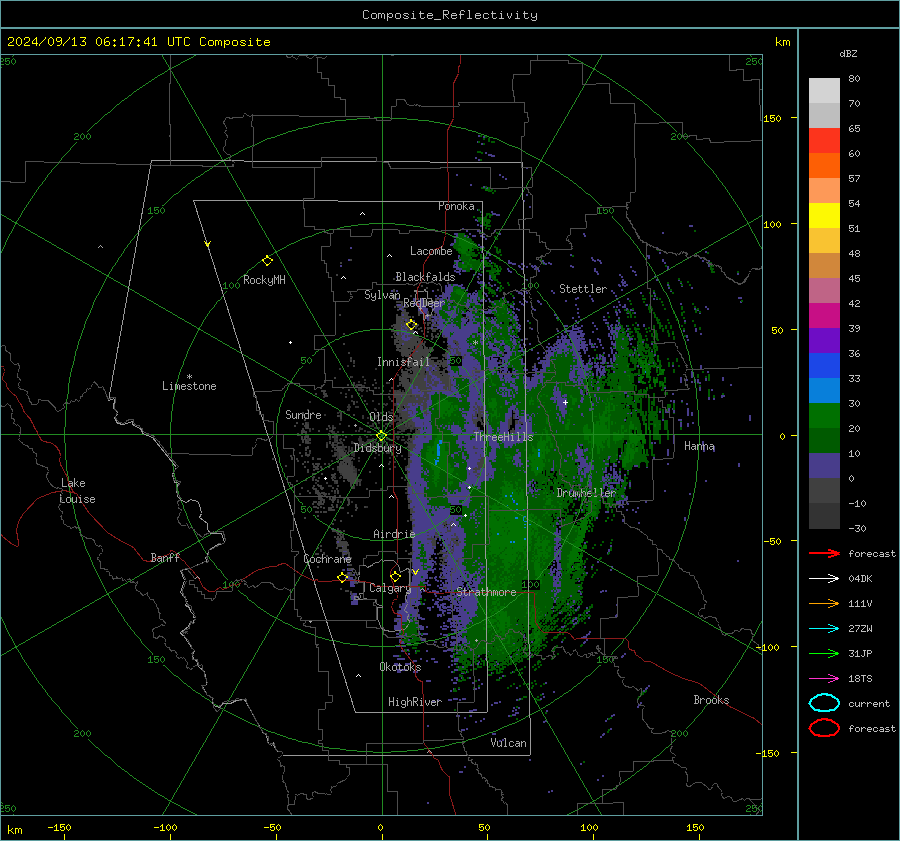Click the Strathmore map label
This screenshot has width=900, height=841.
(486, 592)
